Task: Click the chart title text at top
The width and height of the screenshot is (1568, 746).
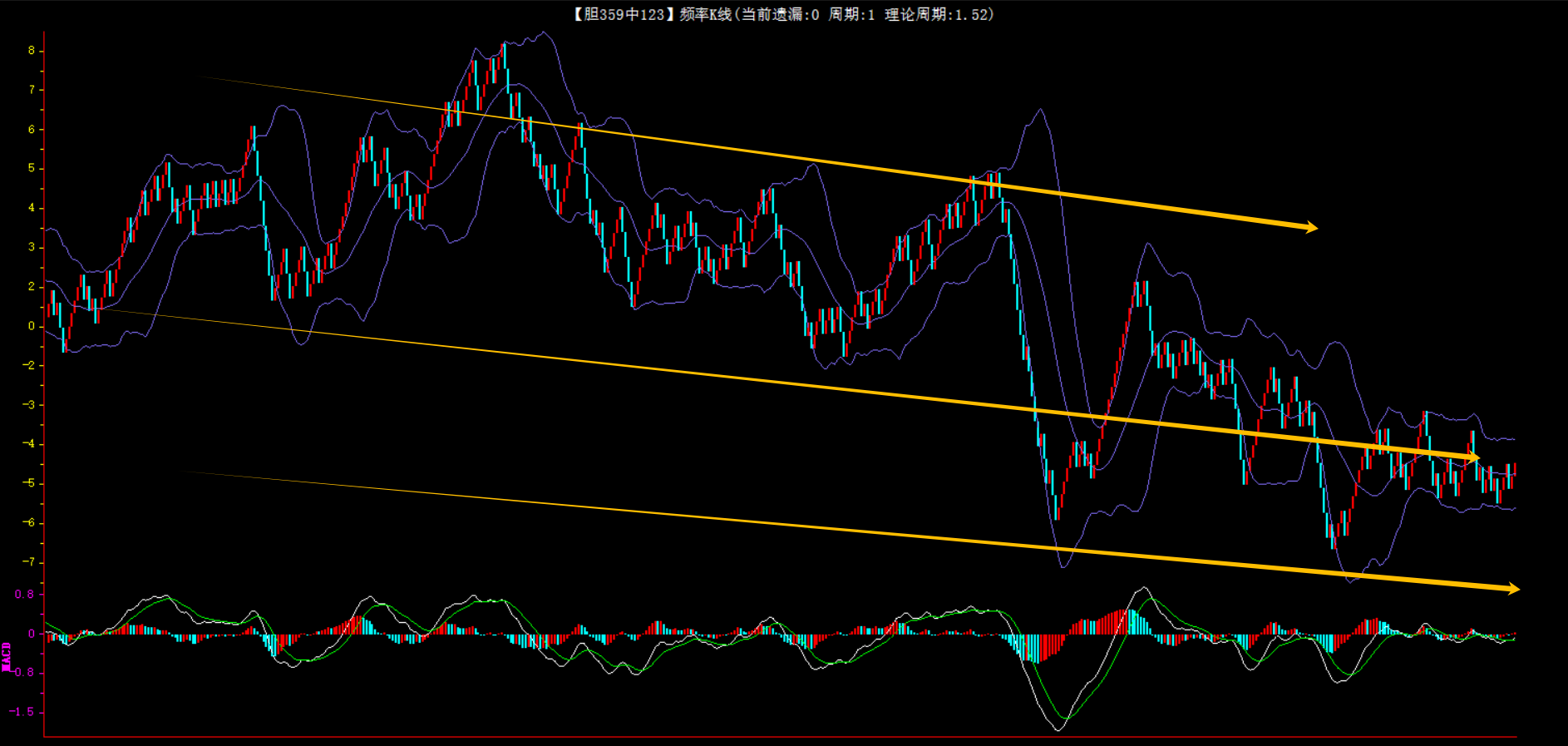Action: [x=783, y=14]
